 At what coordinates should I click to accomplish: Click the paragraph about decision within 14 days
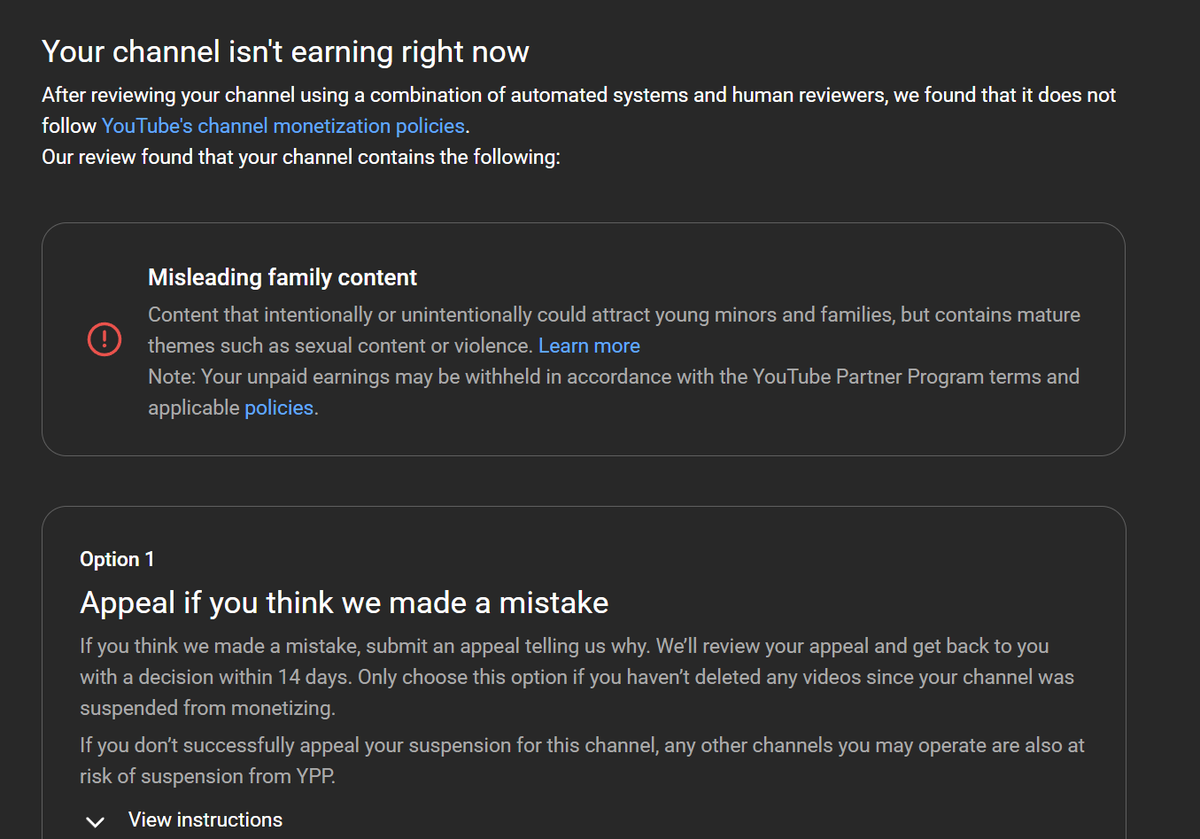tap(577, 677)
